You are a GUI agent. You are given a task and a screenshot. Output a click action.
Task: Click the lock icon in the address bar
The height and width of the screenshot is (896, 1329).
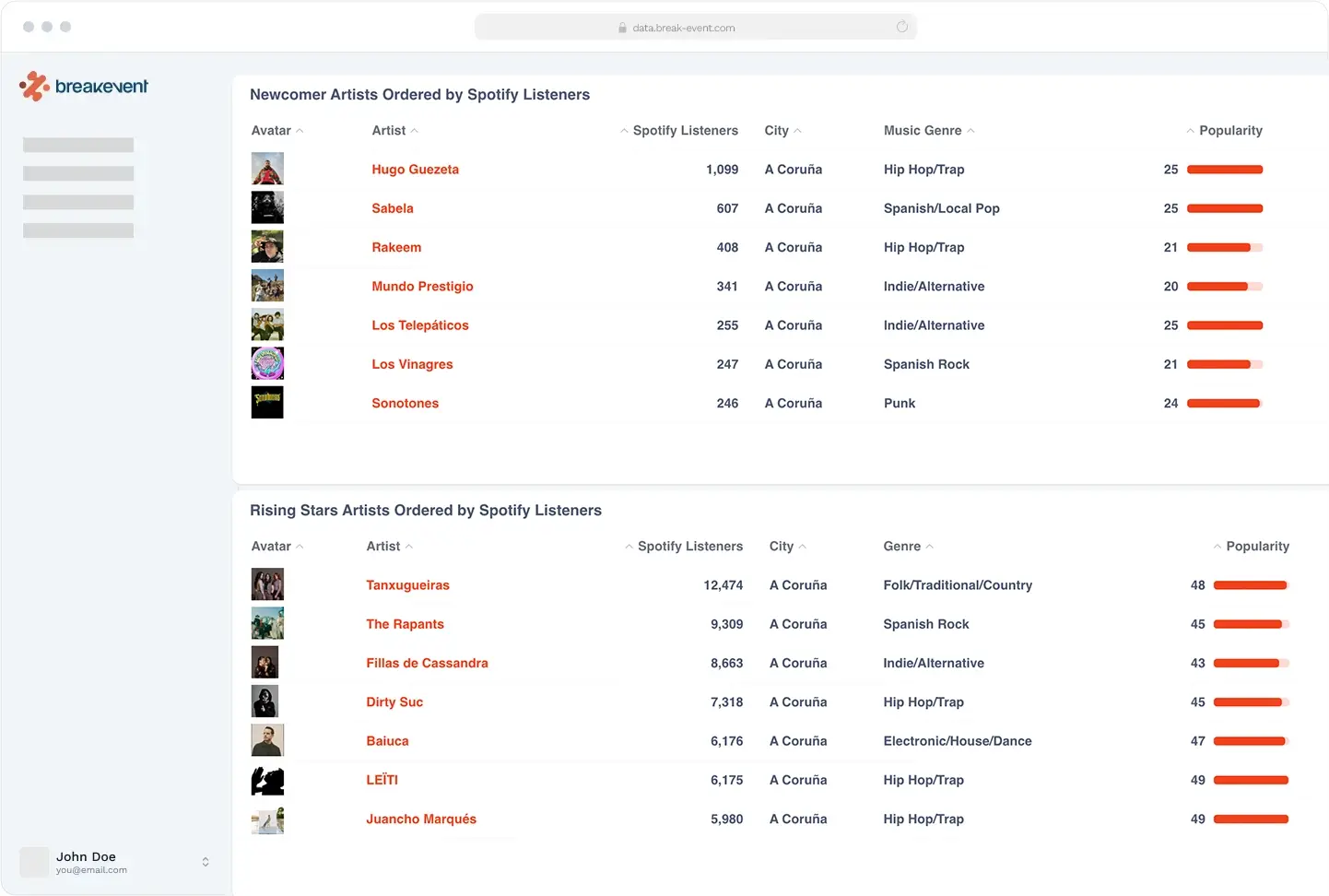tap(623, 28)
